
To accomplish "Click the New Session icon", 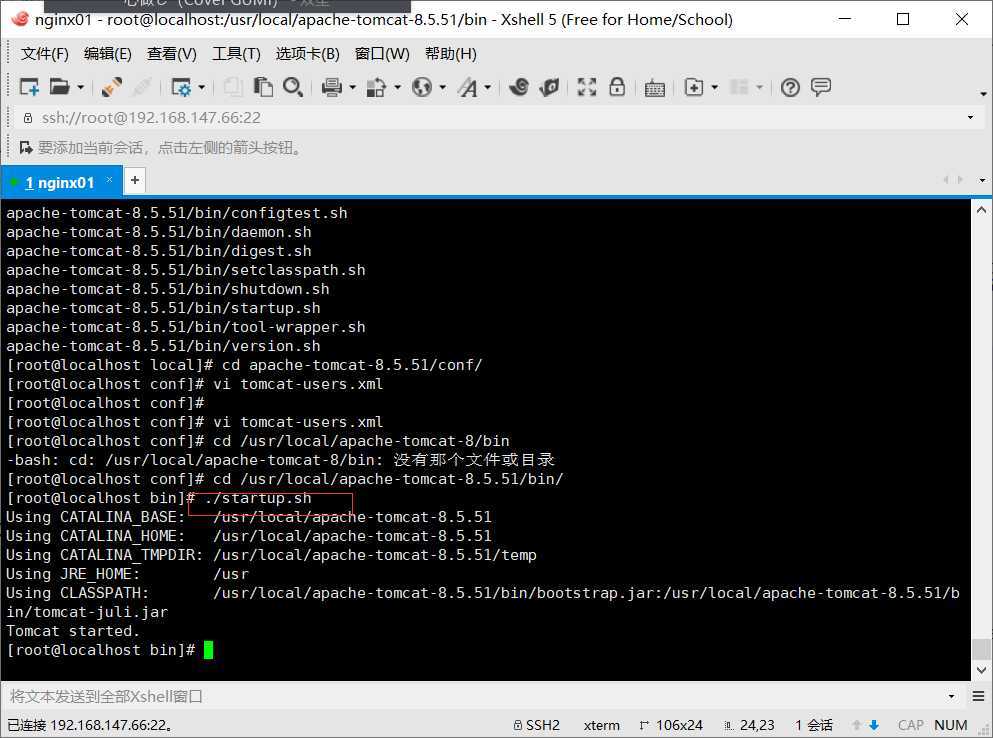I will tap(29, 88).
